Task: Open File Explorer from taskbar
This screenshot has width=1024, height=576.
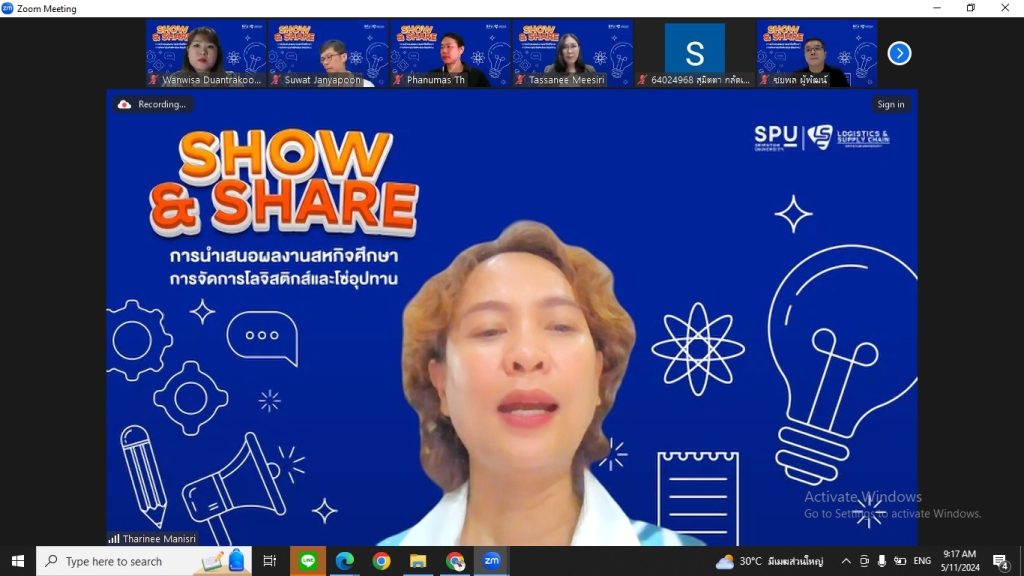Action: (418, 561)
